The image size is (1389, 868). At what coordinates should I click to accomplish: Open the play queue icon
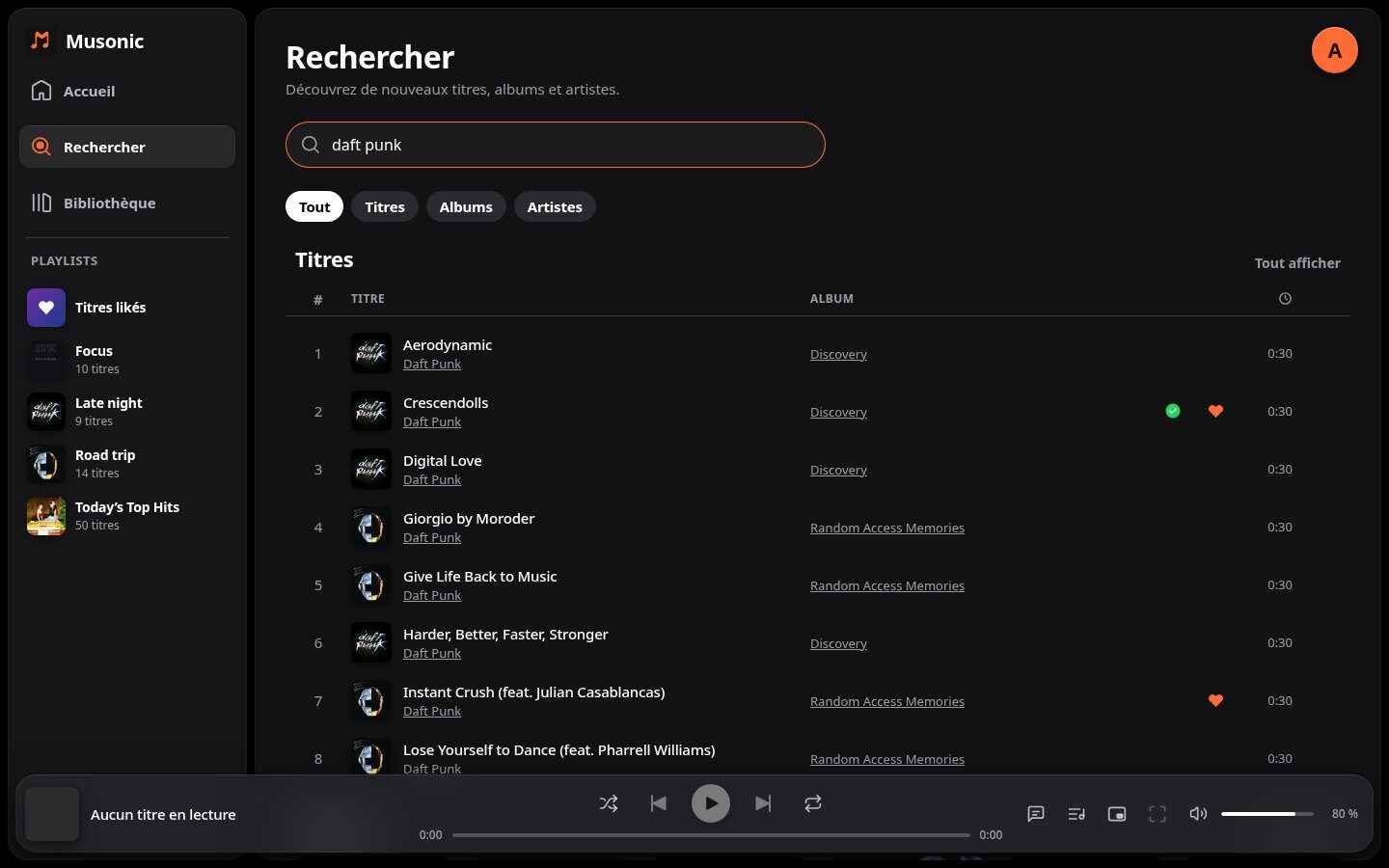coord(1076,814)
